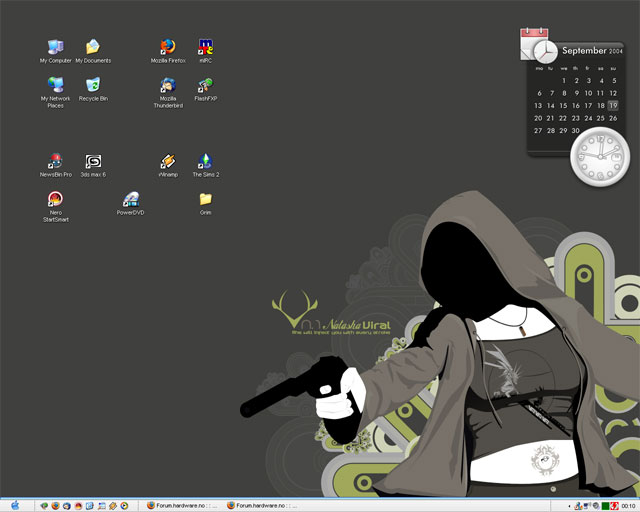Click the taskbar clock showing 00:10
The width and height of the screenshot is (640, 512).
(628, 506)
